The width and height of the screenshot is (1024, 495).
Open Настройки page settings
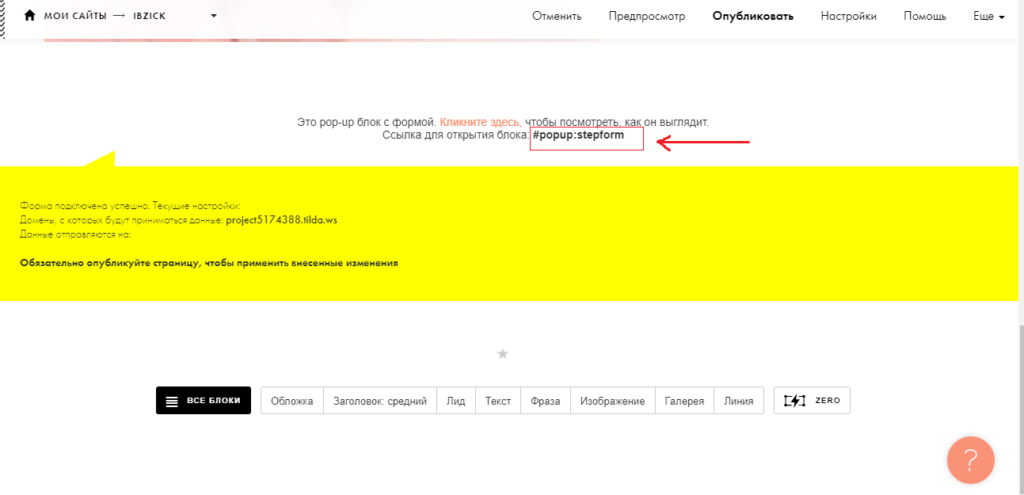(849, 16)
